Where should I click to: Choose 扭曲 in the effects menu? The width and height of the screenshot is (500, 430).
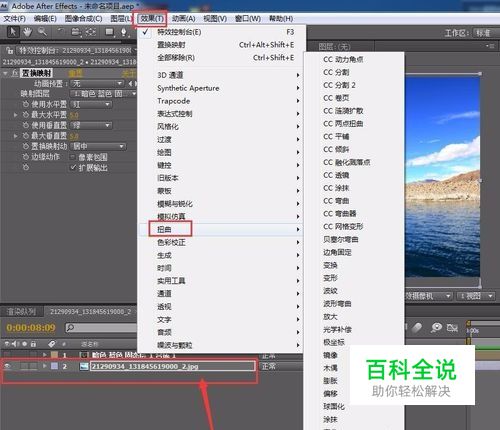[x=220, y=229]
